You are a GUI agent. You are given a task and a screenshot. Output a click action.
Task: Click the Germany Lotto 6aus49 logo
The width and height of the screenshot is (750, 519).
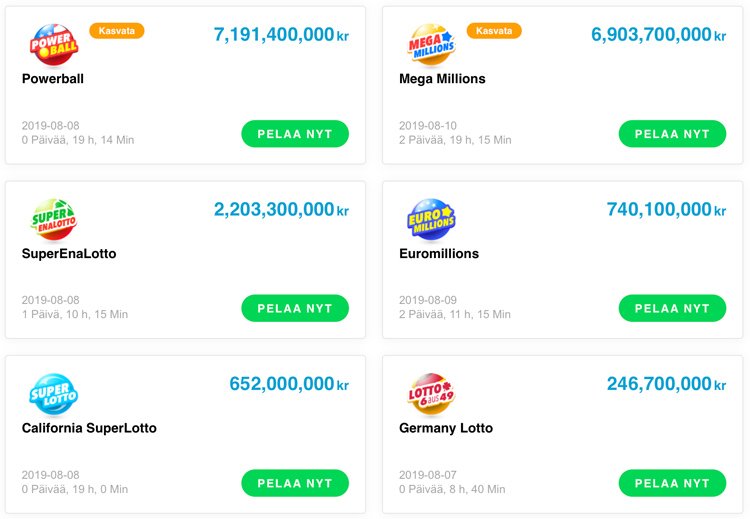click(431, 394)
